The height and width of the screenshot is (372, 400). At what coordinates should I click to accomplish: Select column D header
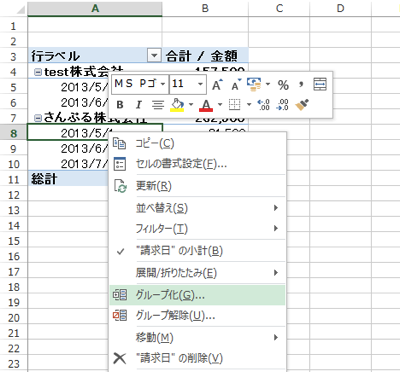pyautogui.click(x=340, y=8)
